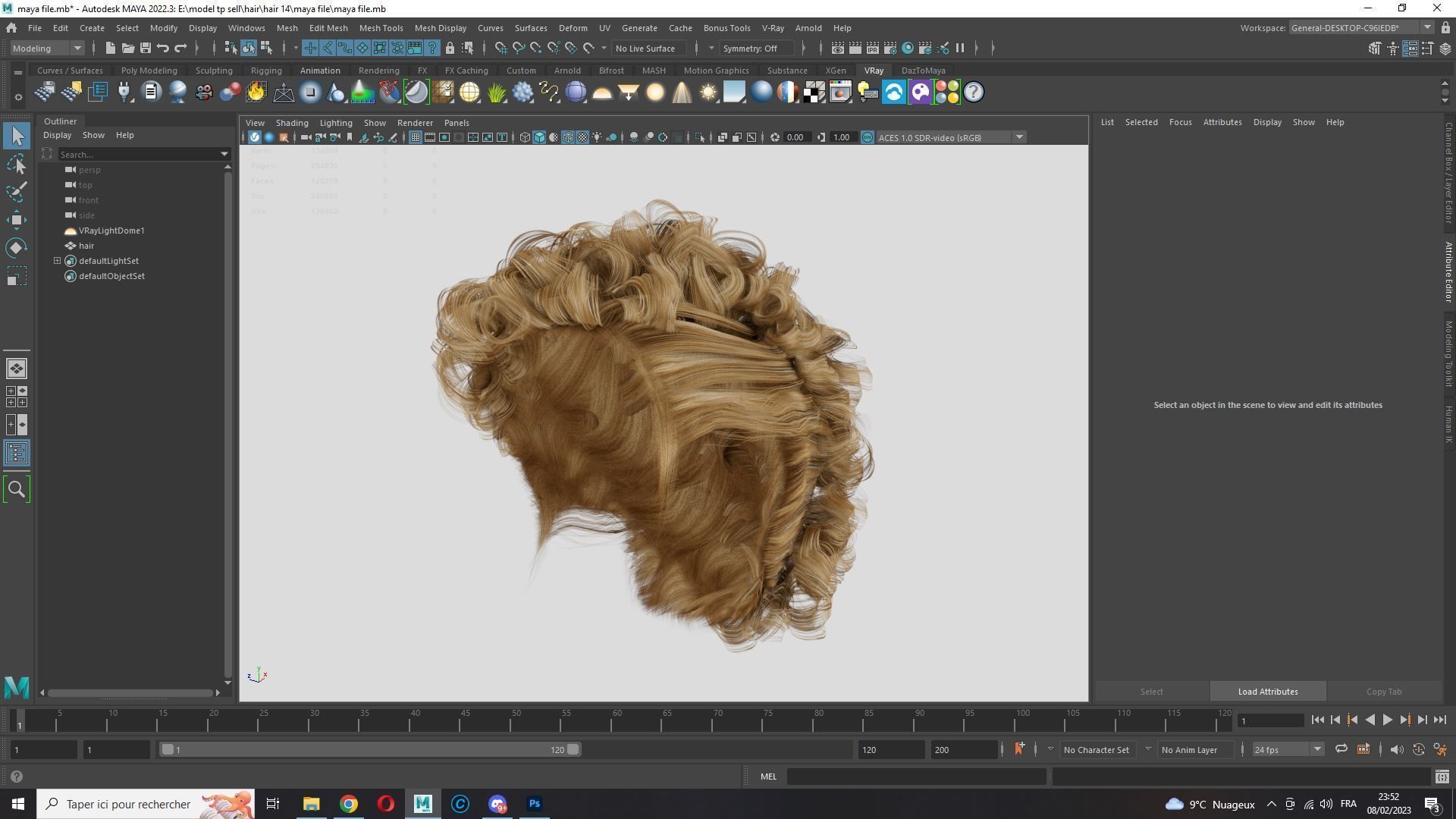This screenshot has height=819, width=1456.
Task: Toggle Smooth shade all in viewport
Action: tap(539, 137)
